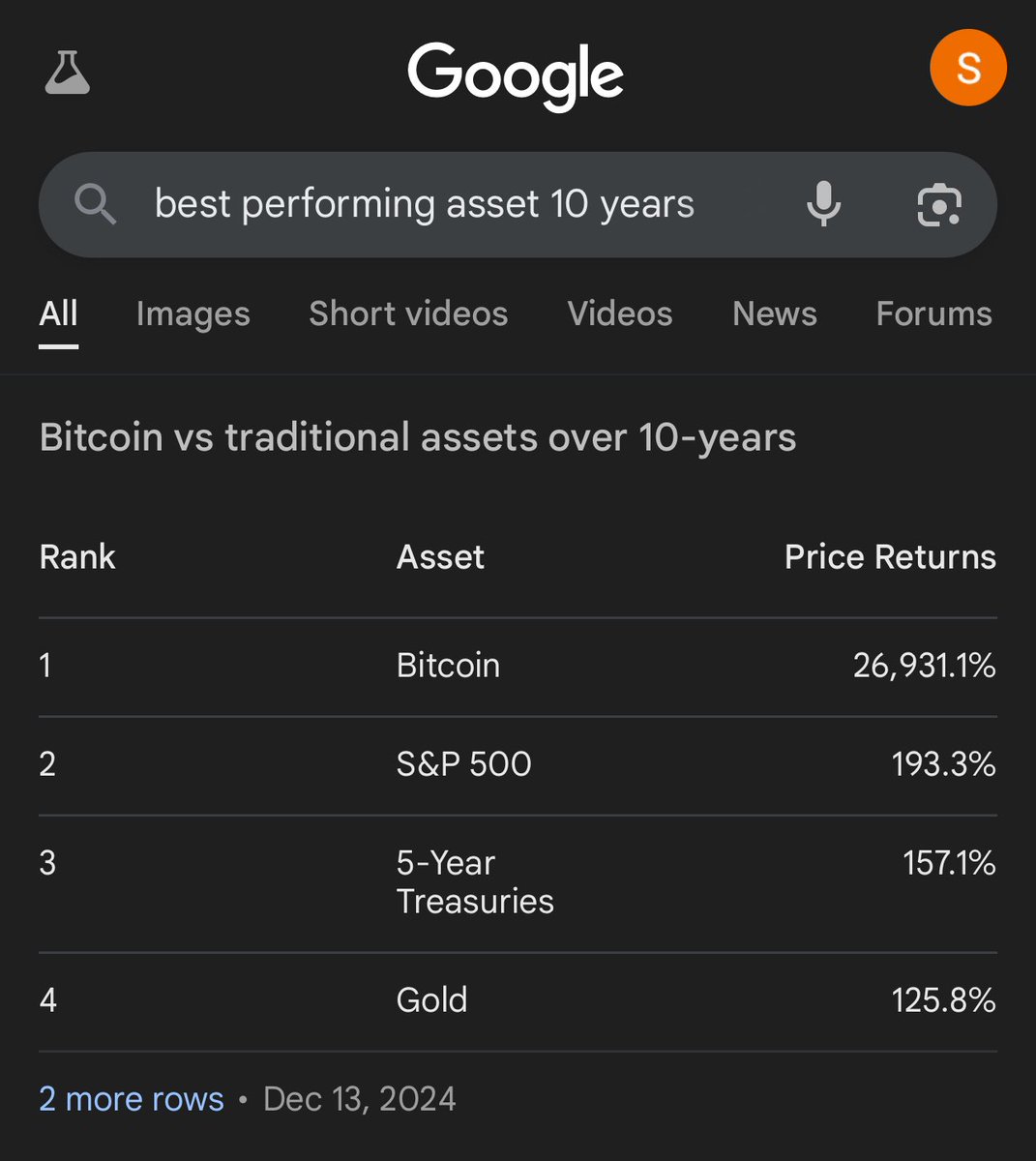Open the orange S account avatar
This screenshot has height=1161, width=1036.
(x=967, y=68)
